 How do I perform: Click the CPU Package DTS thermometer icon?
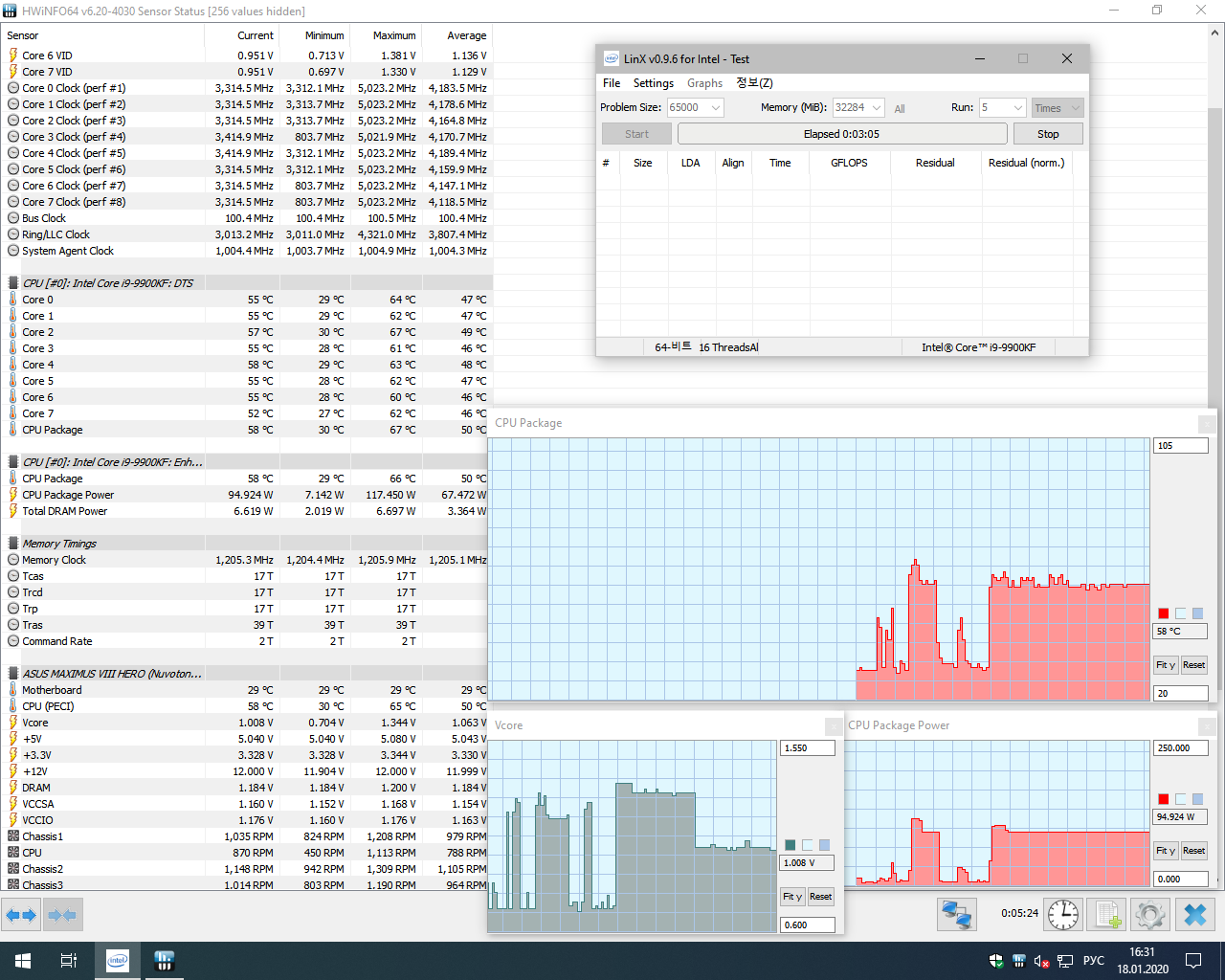(13, 430)
